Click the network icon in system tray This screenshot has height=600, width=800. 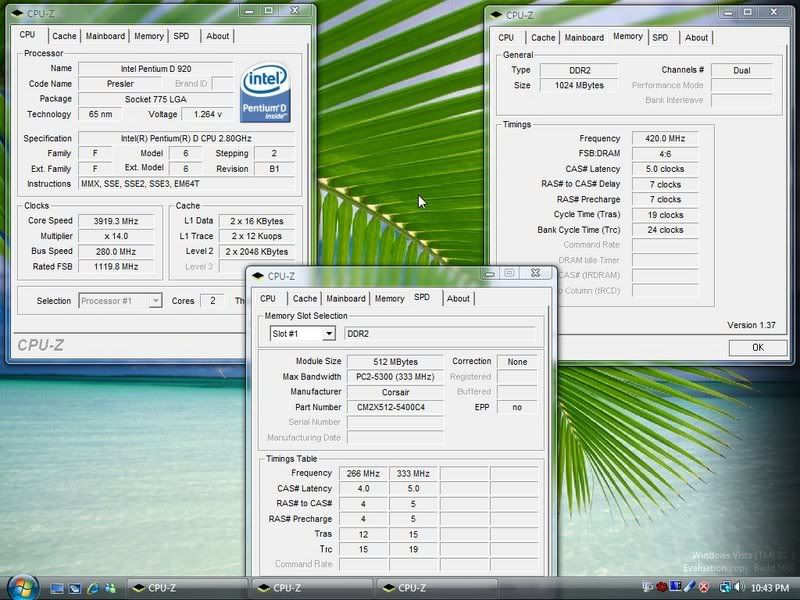point(724,585)
